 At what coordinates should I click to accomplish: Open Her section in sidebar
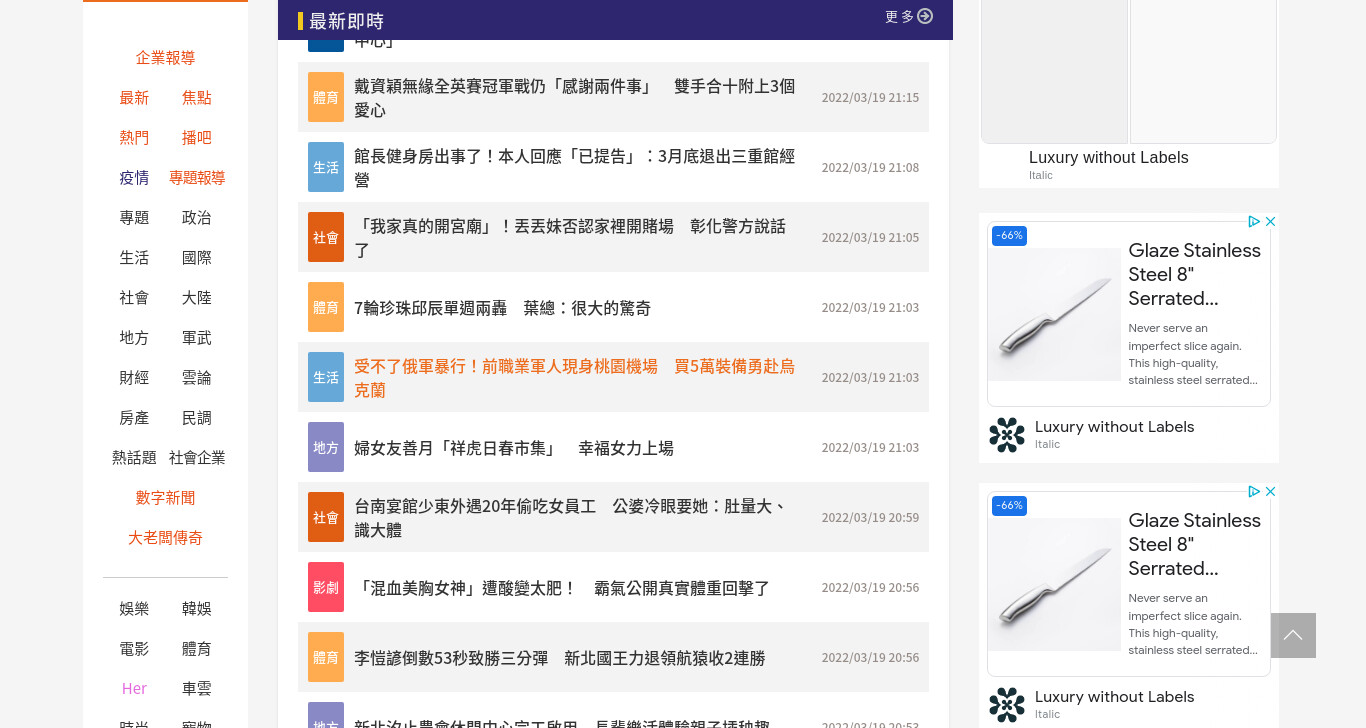134,689
